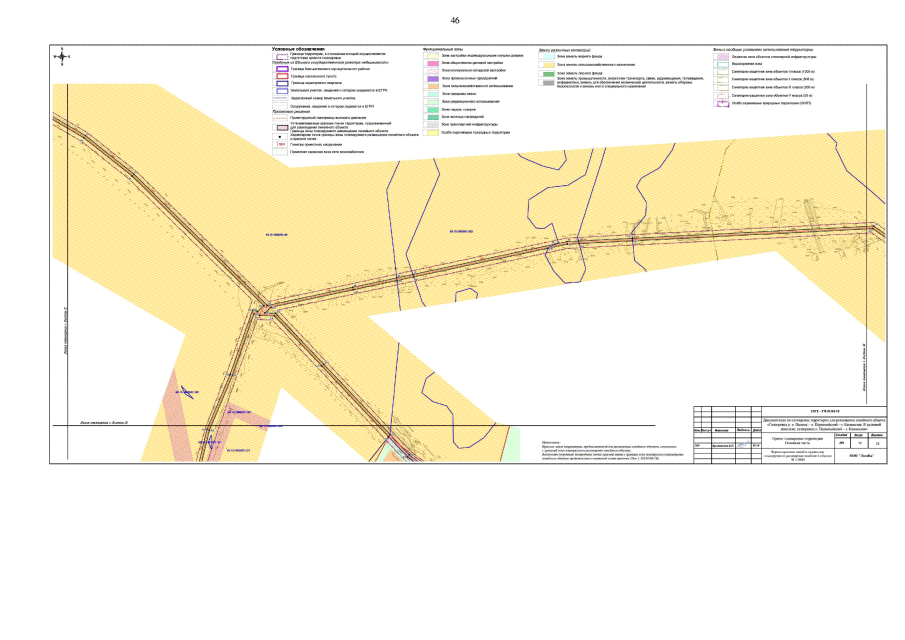Click the pink public-business zone swatch
Image resolution: width=905 pixels, height=640 pixels.
click(433, 63)
